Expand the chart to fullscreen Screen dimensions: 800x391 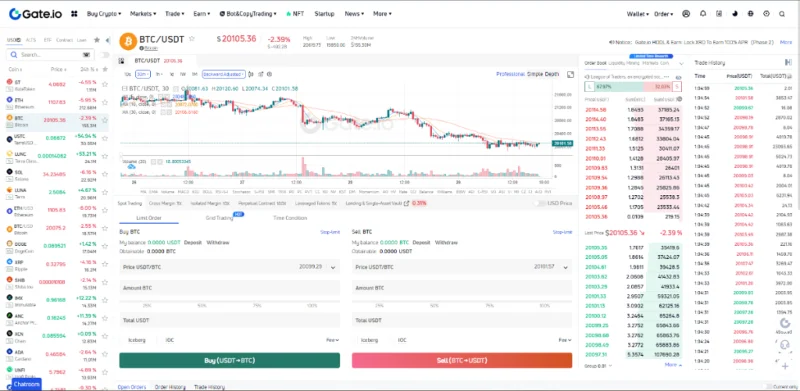coord(571,75)
